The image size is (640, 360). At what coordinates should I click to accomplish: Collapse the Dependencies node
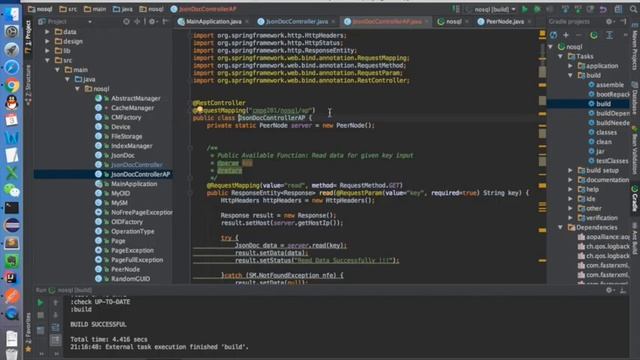[561, 227]
